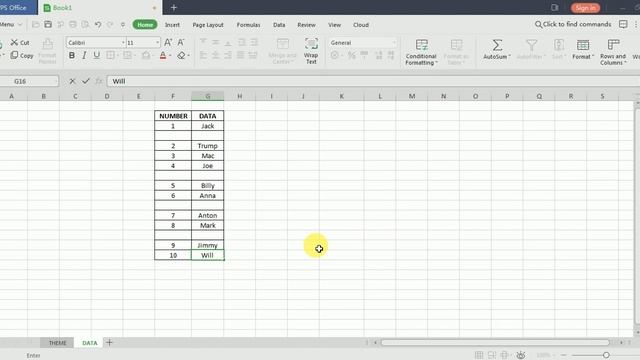Image resolution: width=640 pixels, height=360 pixels.
Task: Increase font size with the larger A icon
Action: tap(168, 42)
